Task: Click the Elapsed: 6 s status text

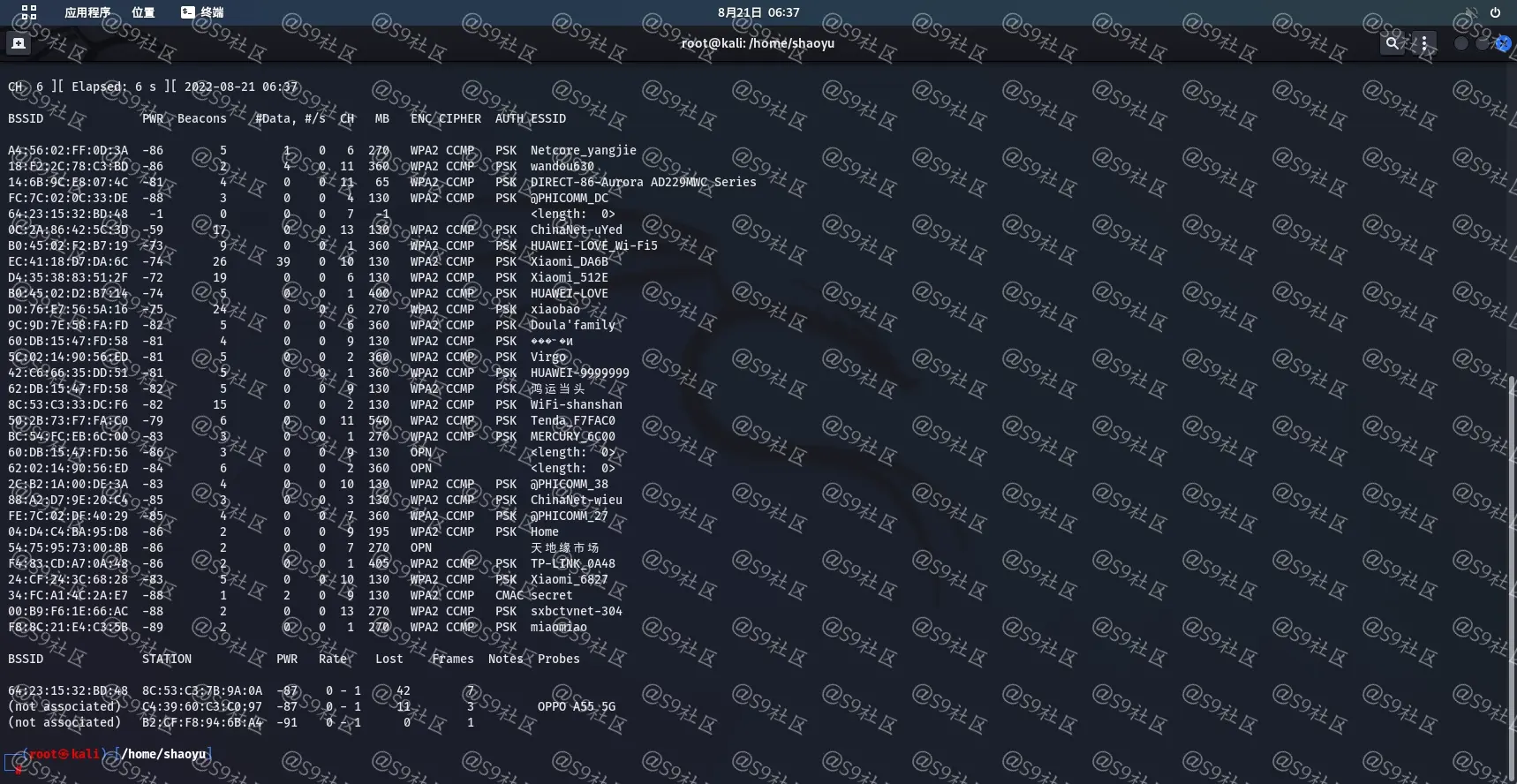Action: tap(113, 87)
